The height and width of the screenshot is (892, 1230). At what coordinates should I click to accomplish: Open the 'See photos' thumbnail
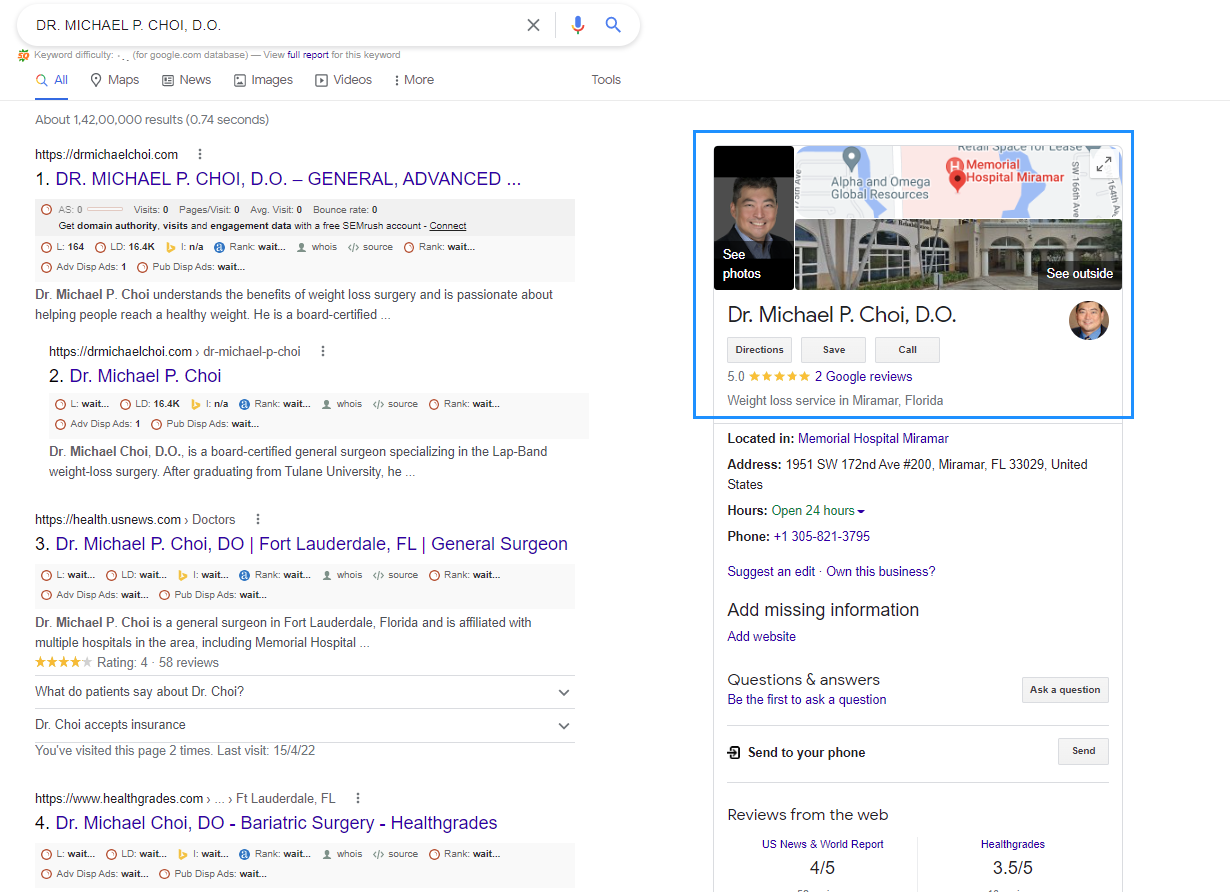754,218
